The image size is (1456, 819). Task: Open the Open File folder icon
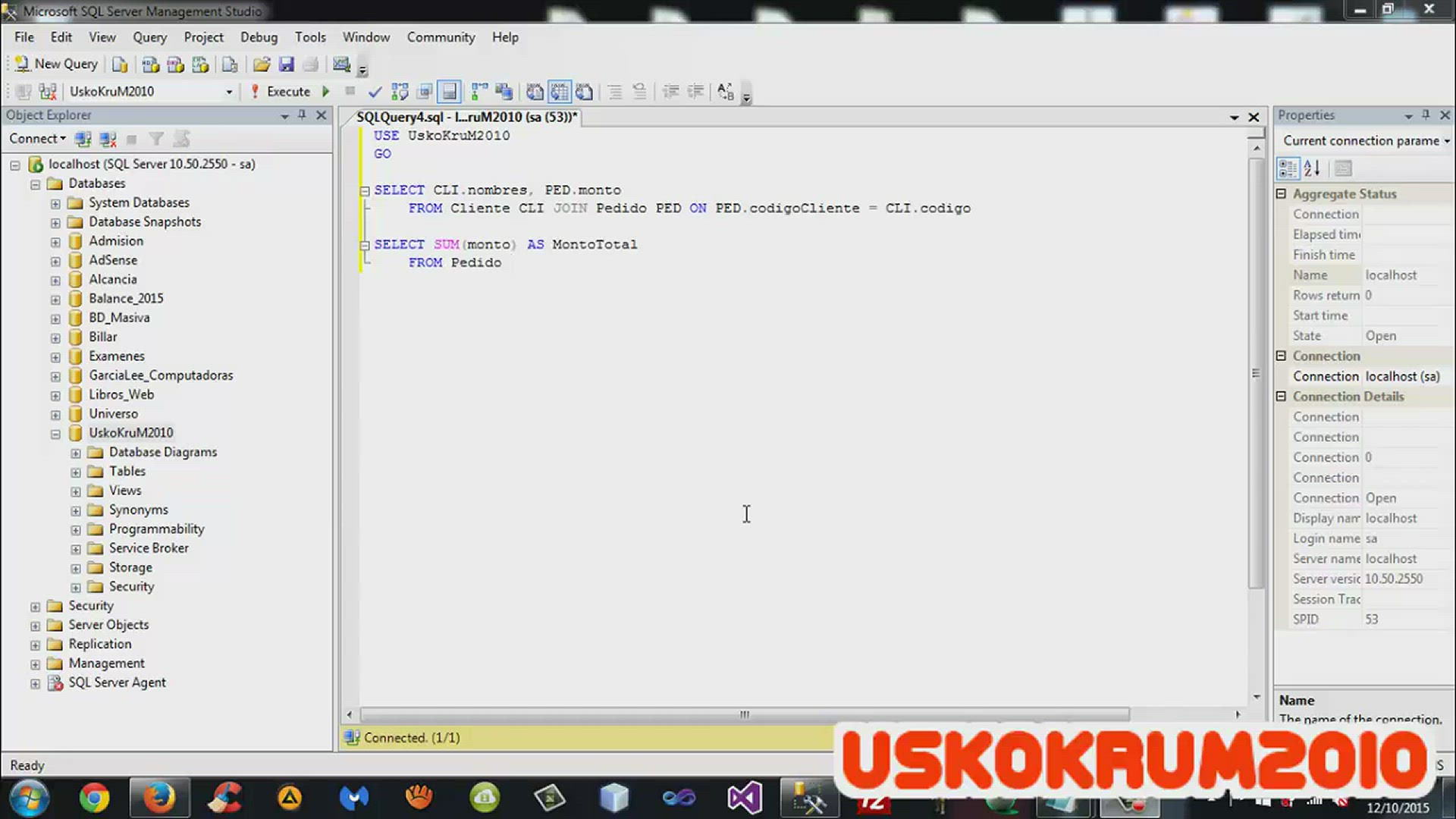(262, 64)
